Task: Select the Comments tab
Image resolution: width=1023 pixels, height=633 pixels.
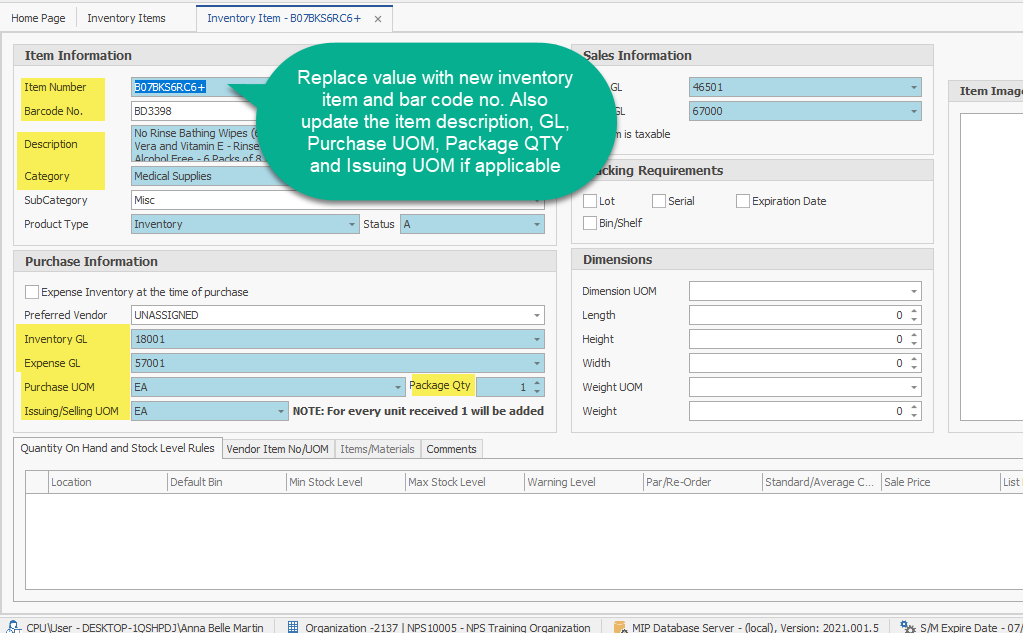Action: (451, 449)
